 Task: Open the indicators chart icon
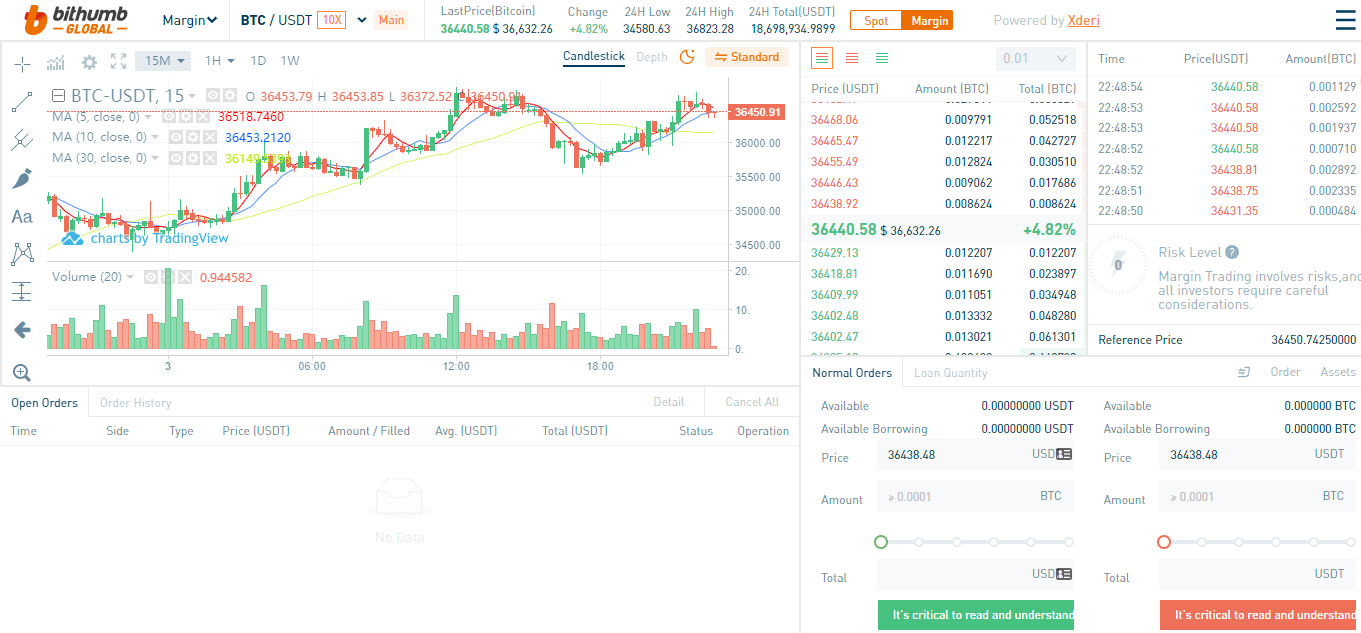coord(56,62)
